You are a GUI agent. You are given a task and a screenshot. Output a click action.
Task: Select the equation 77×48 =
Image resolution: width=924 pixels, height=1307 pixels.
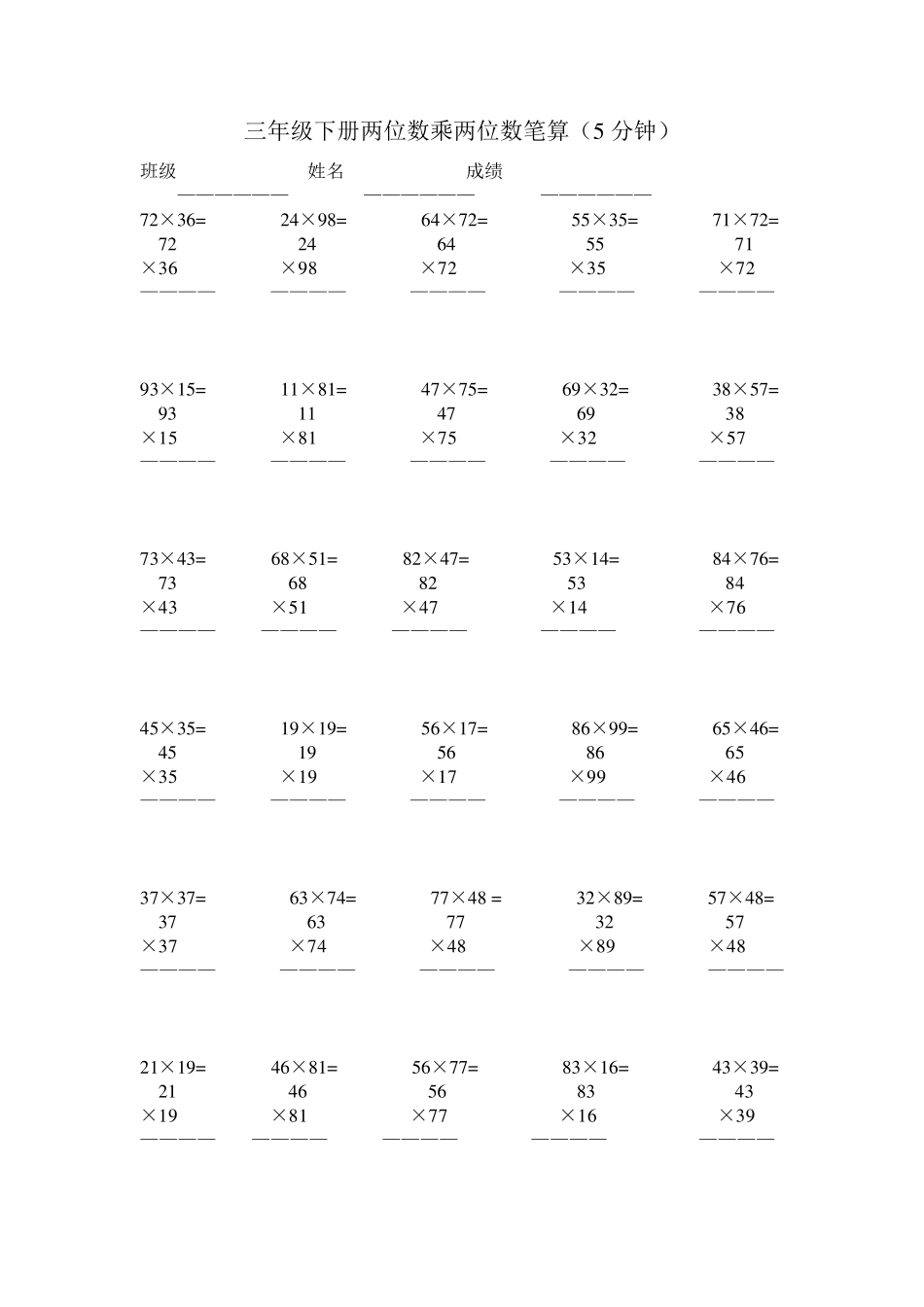466,899
